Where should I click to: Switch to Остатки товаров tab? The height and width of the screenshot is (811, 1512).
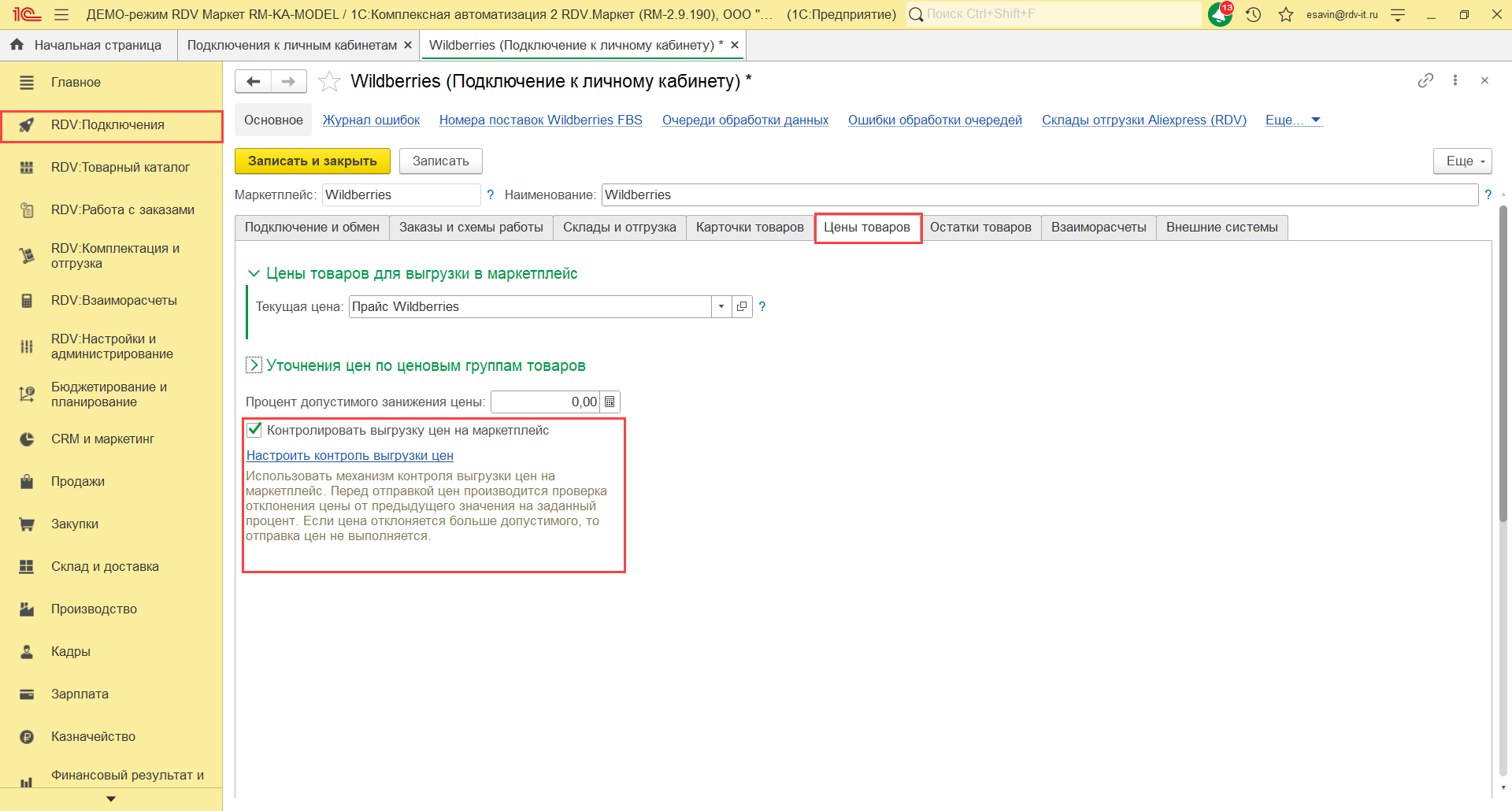[980, 228]
